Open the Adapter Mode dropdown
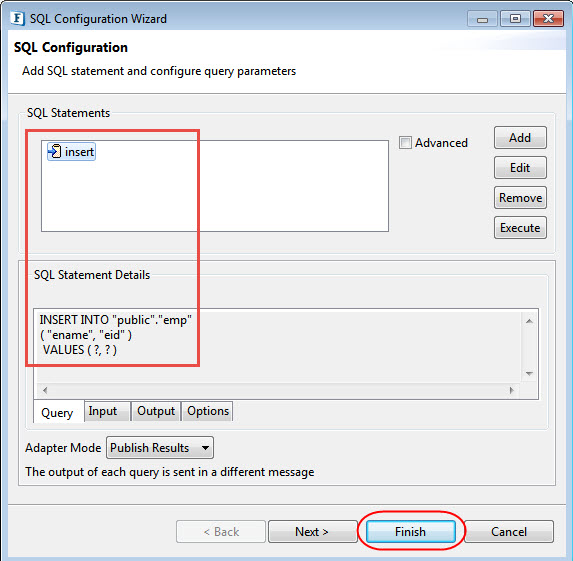573x561 pixels. coord(160,447)
